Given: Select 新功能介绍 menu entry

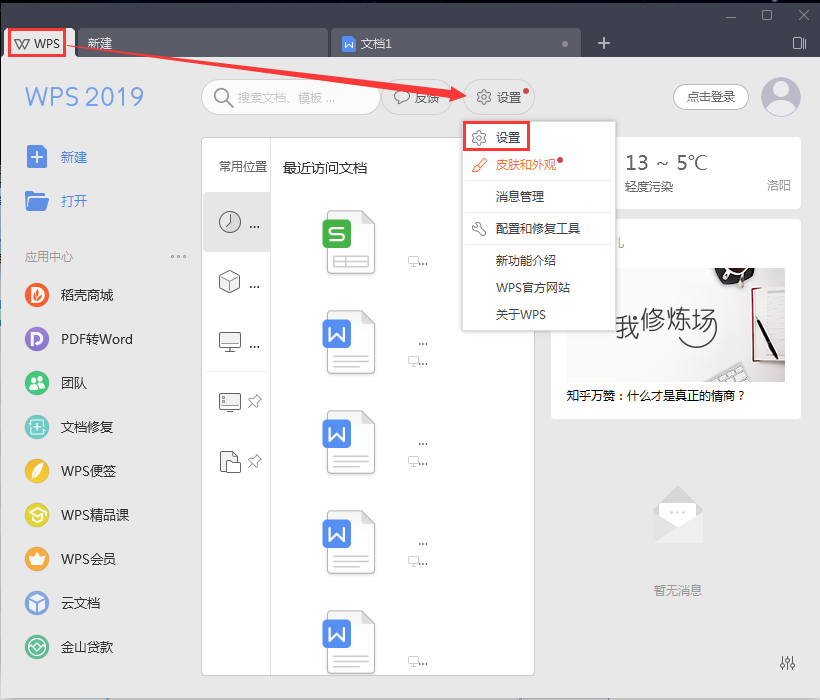Looking at the screenshot, I should 539,260.
